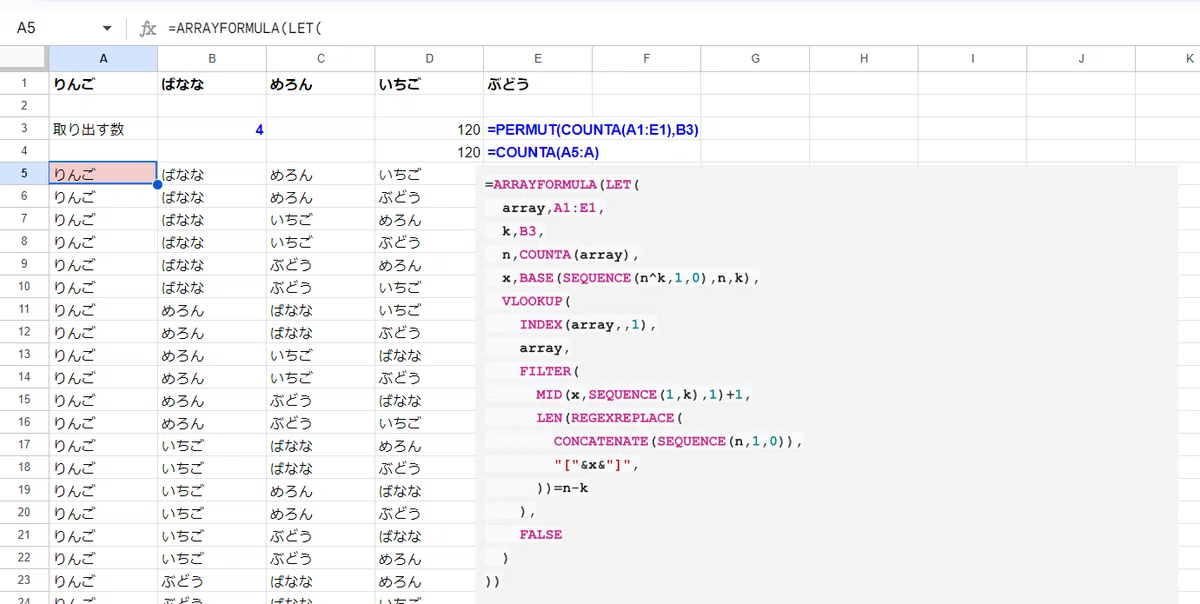Click cell D3 showing 120
The width and height of the screenshot is (1200, 604).
pos(429,129)
